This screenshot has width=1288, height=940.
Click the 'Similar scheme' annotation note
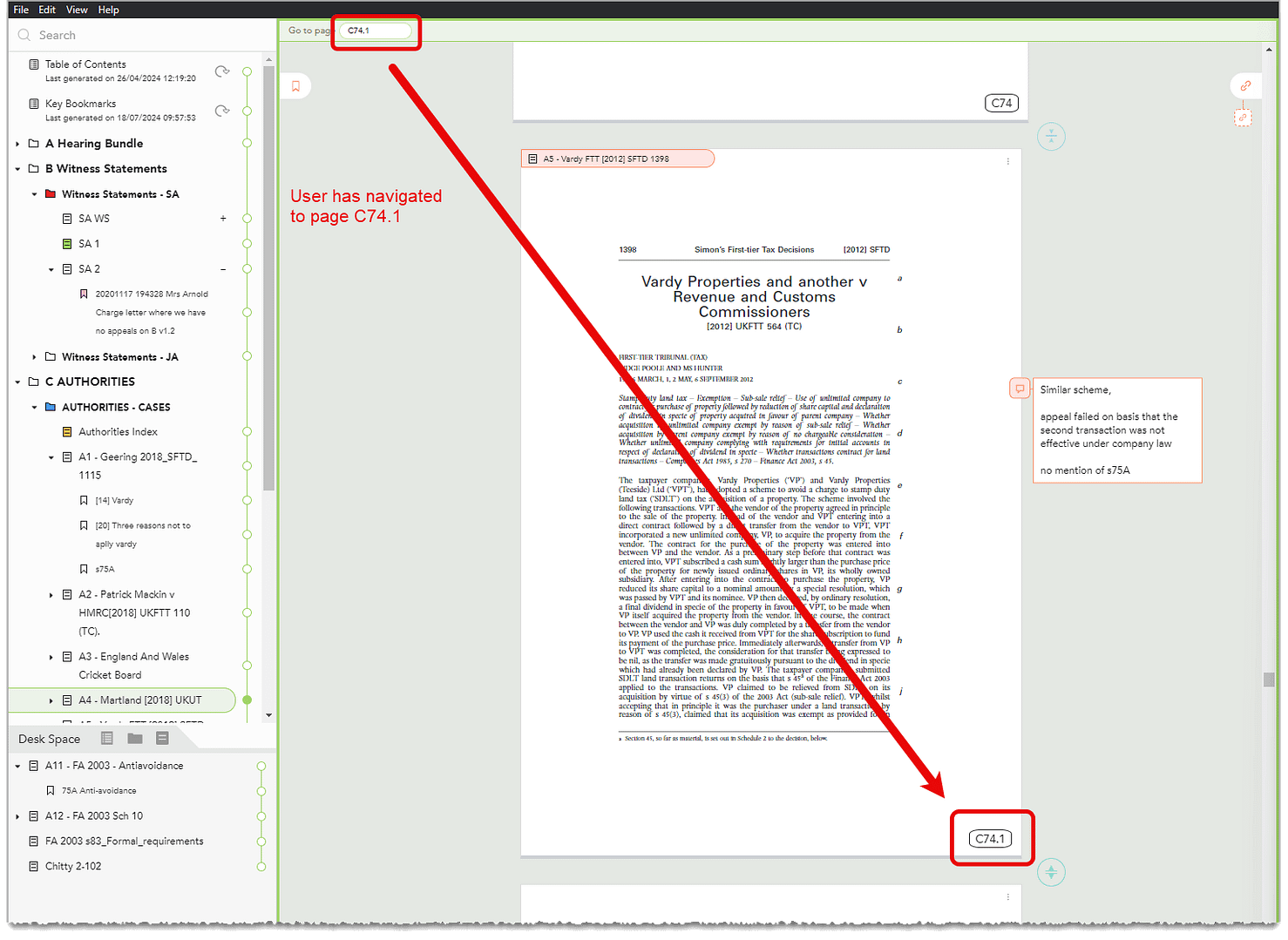coord(1117,430)
